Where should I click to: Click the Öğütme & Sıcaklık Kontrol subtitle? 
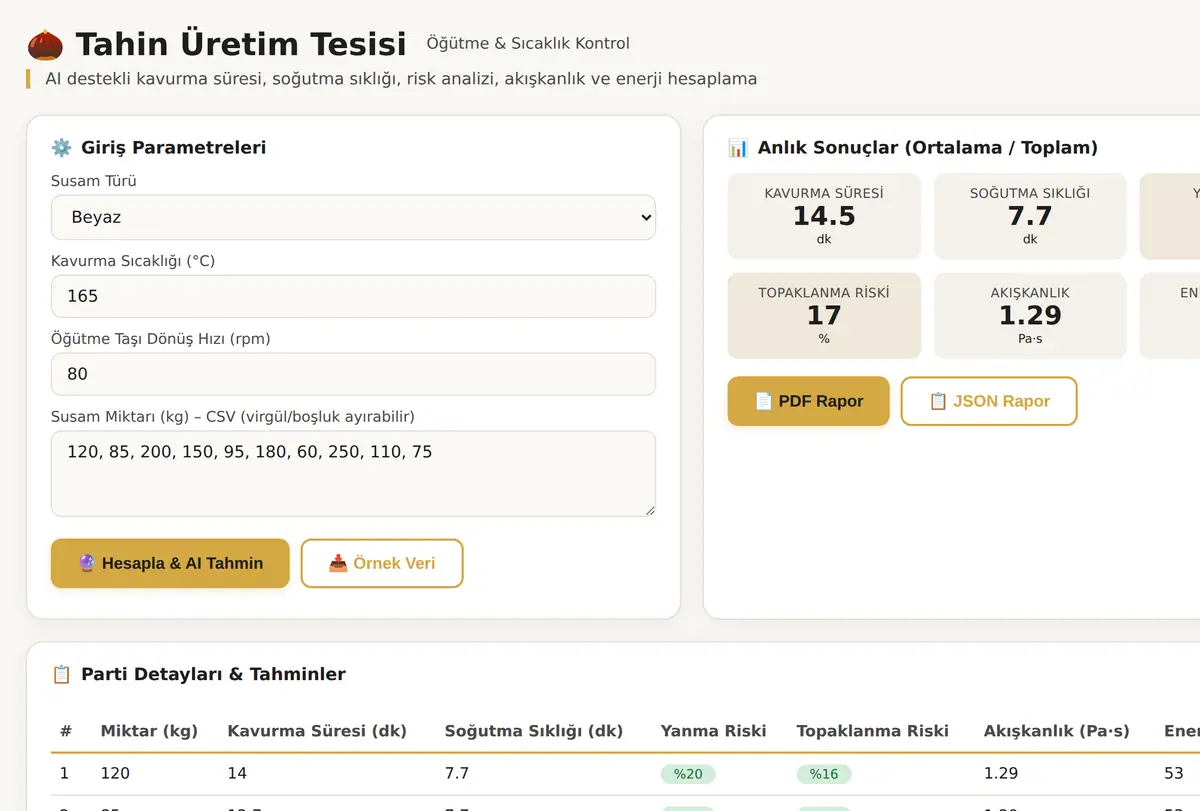click(528, 44)
